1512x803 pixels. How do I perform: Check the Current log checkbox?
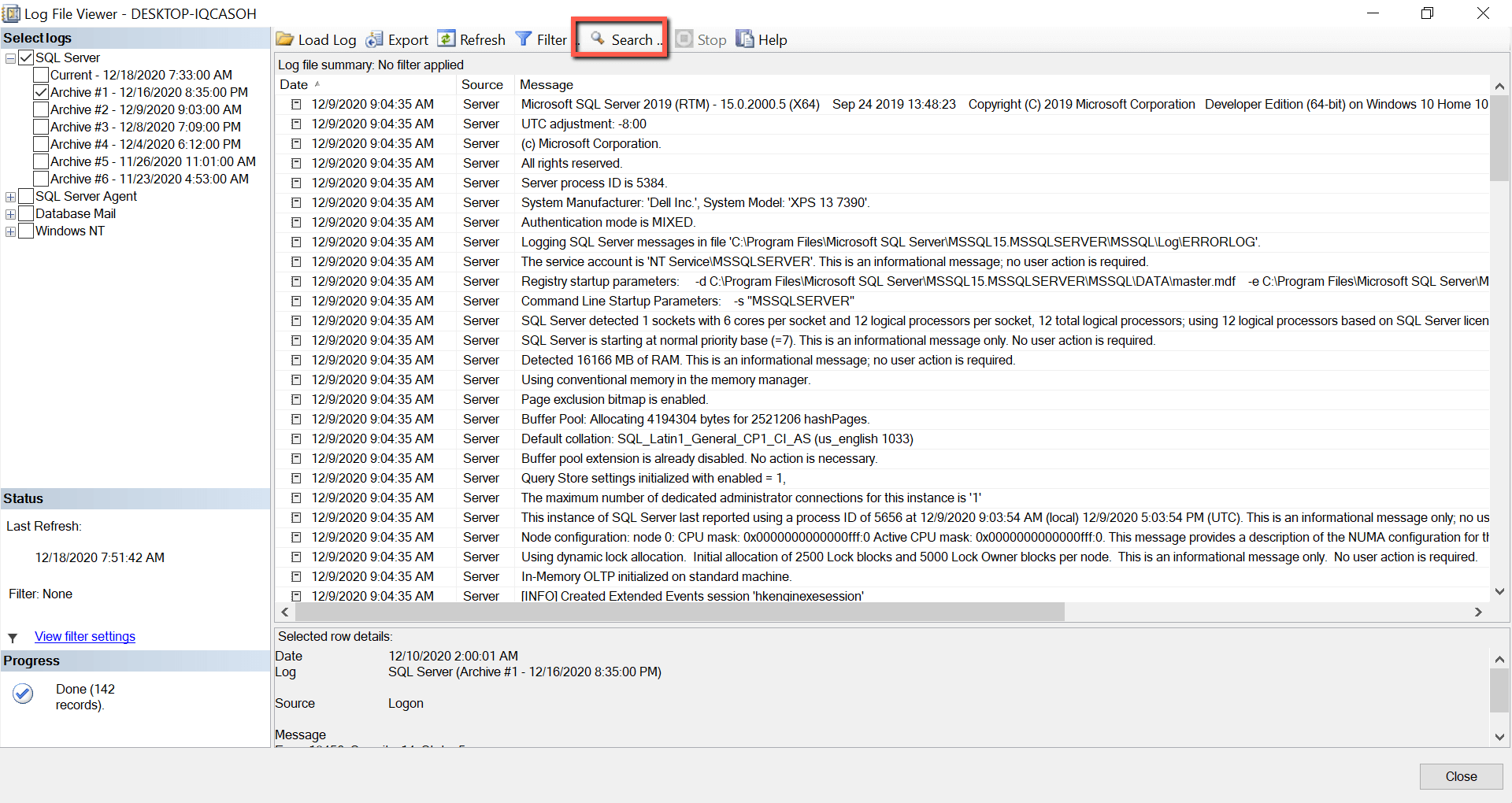[42, 75]
